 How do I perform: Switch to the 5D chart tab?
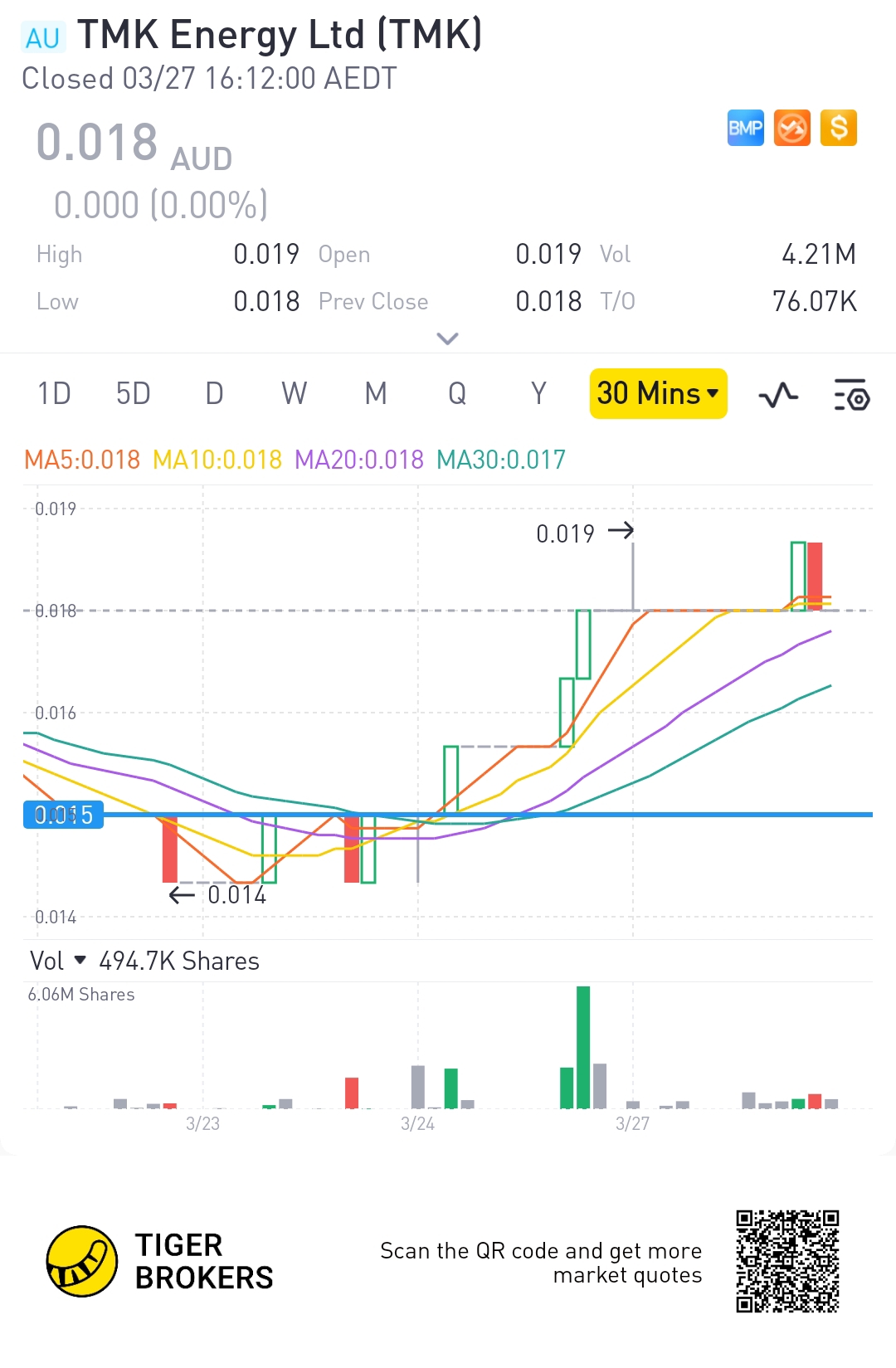[x=133, y=393]
